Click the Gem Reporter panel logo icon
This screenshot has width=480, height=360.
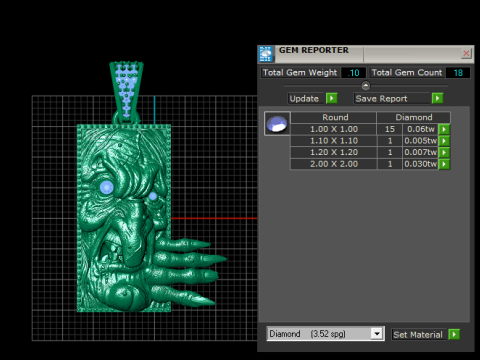pyautogui.click(x=266, y=54)
